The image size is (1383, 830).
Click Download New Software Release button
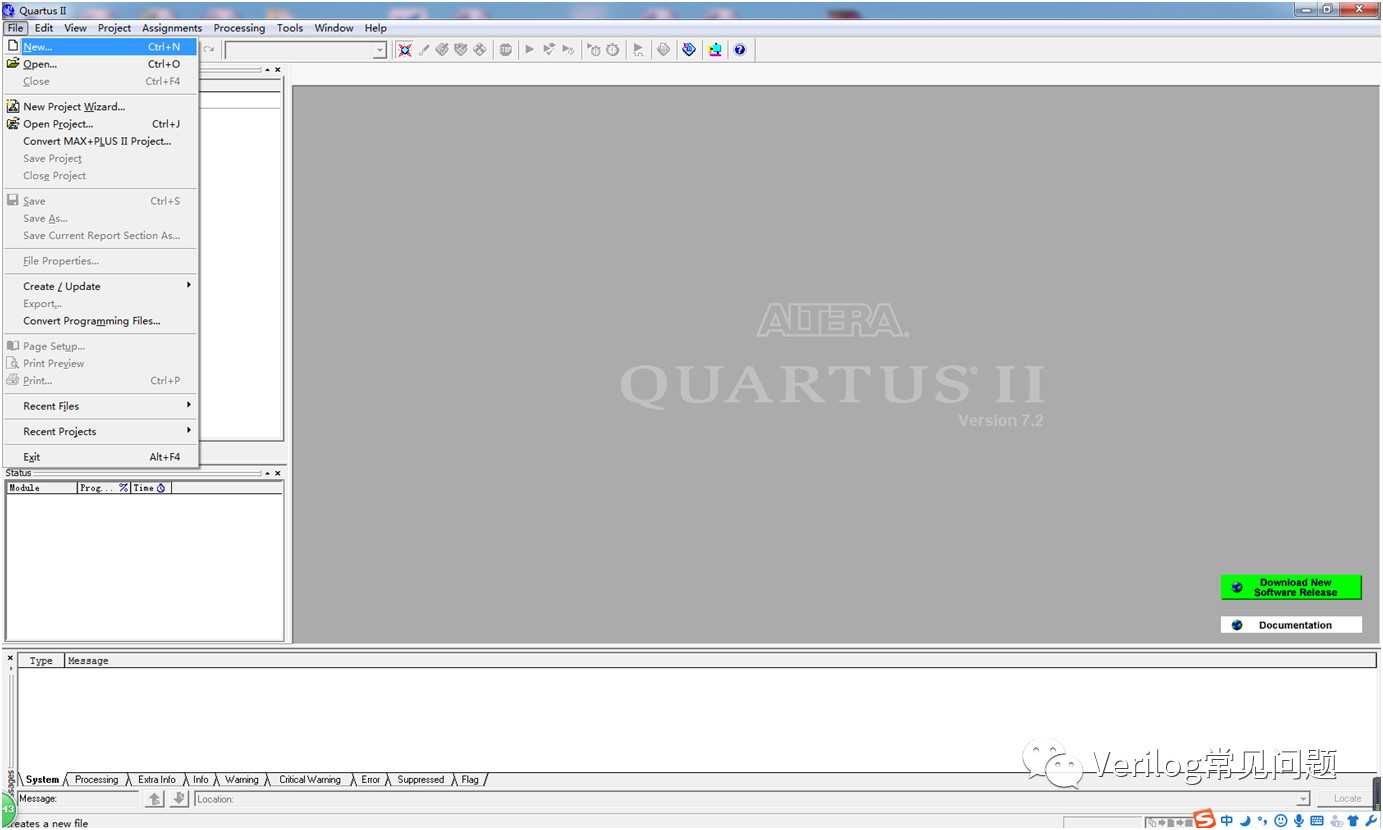click(x=1291, y=588)
